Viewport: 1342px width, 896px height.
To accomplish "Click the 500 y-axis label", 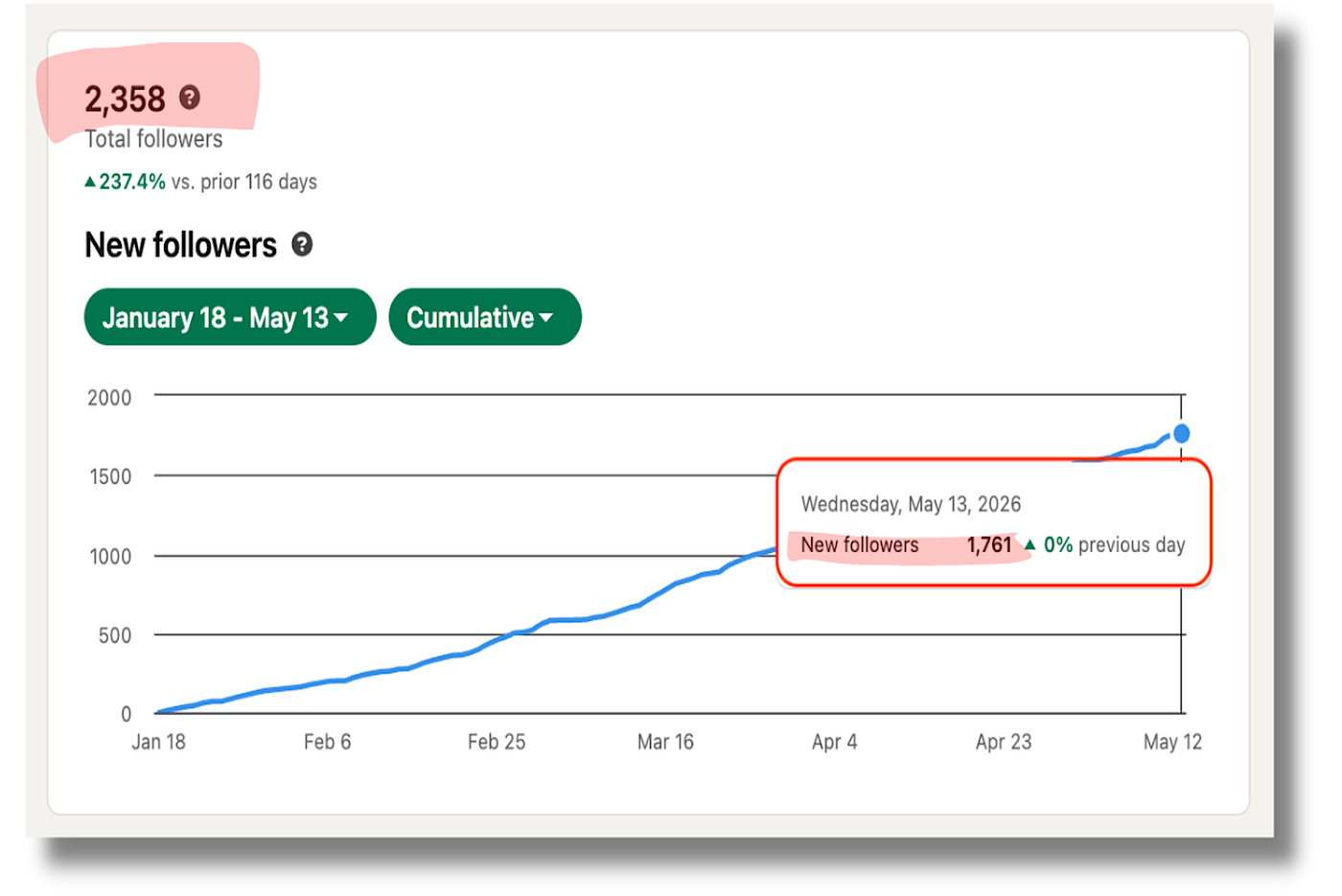I will 115,636.
